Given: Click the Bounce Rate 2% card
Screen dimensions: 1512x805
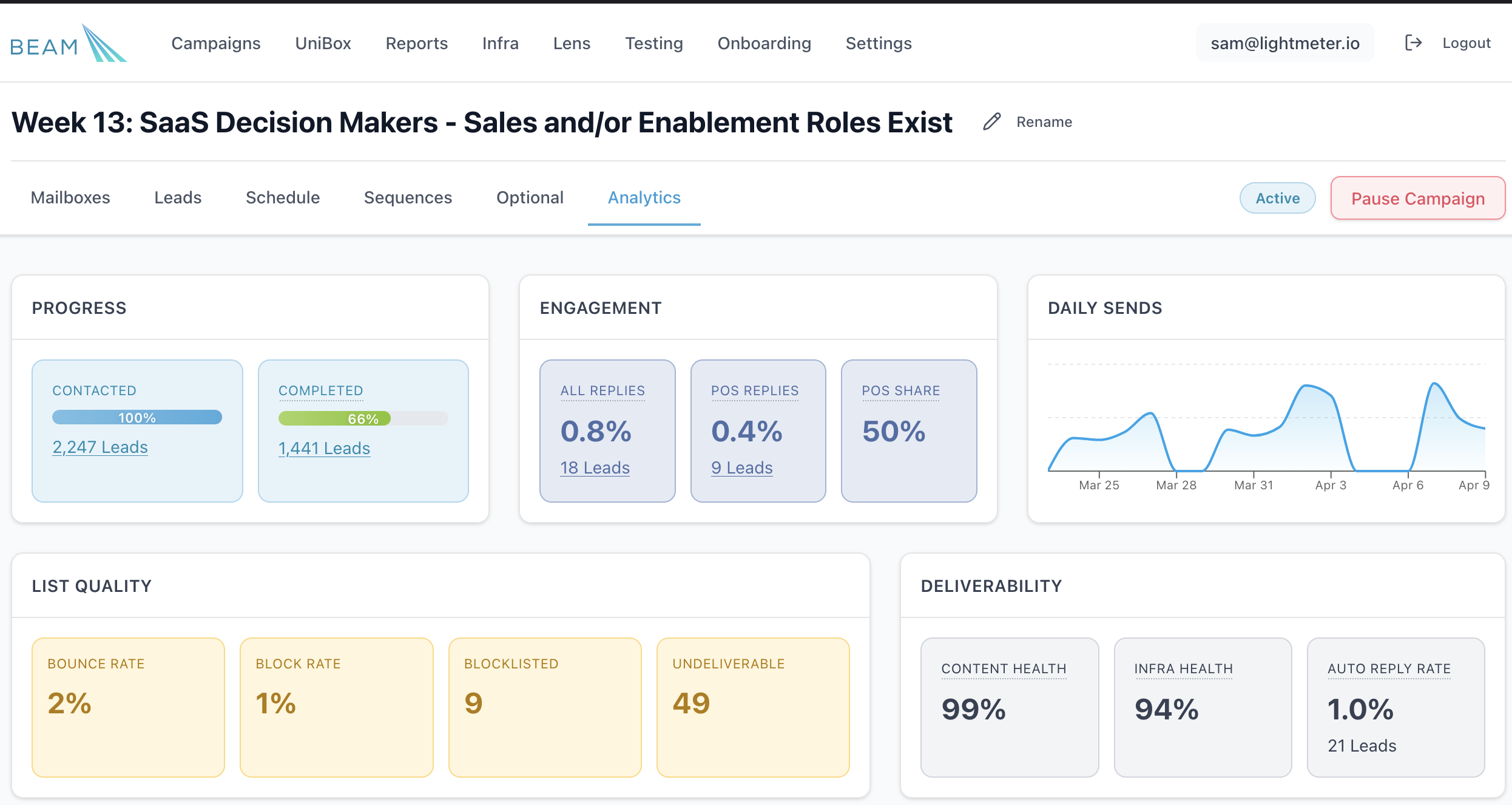Looking at the screenshot, I should click(x=128, y=707).
